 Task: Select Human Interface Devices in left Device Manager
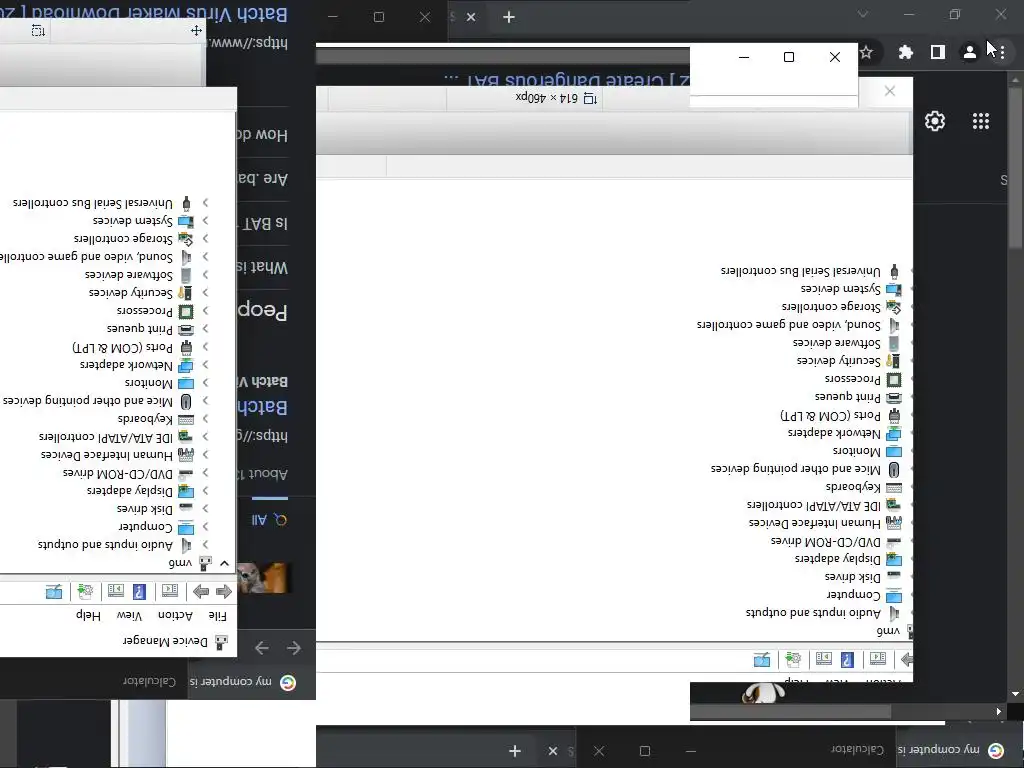pos(107,455)
